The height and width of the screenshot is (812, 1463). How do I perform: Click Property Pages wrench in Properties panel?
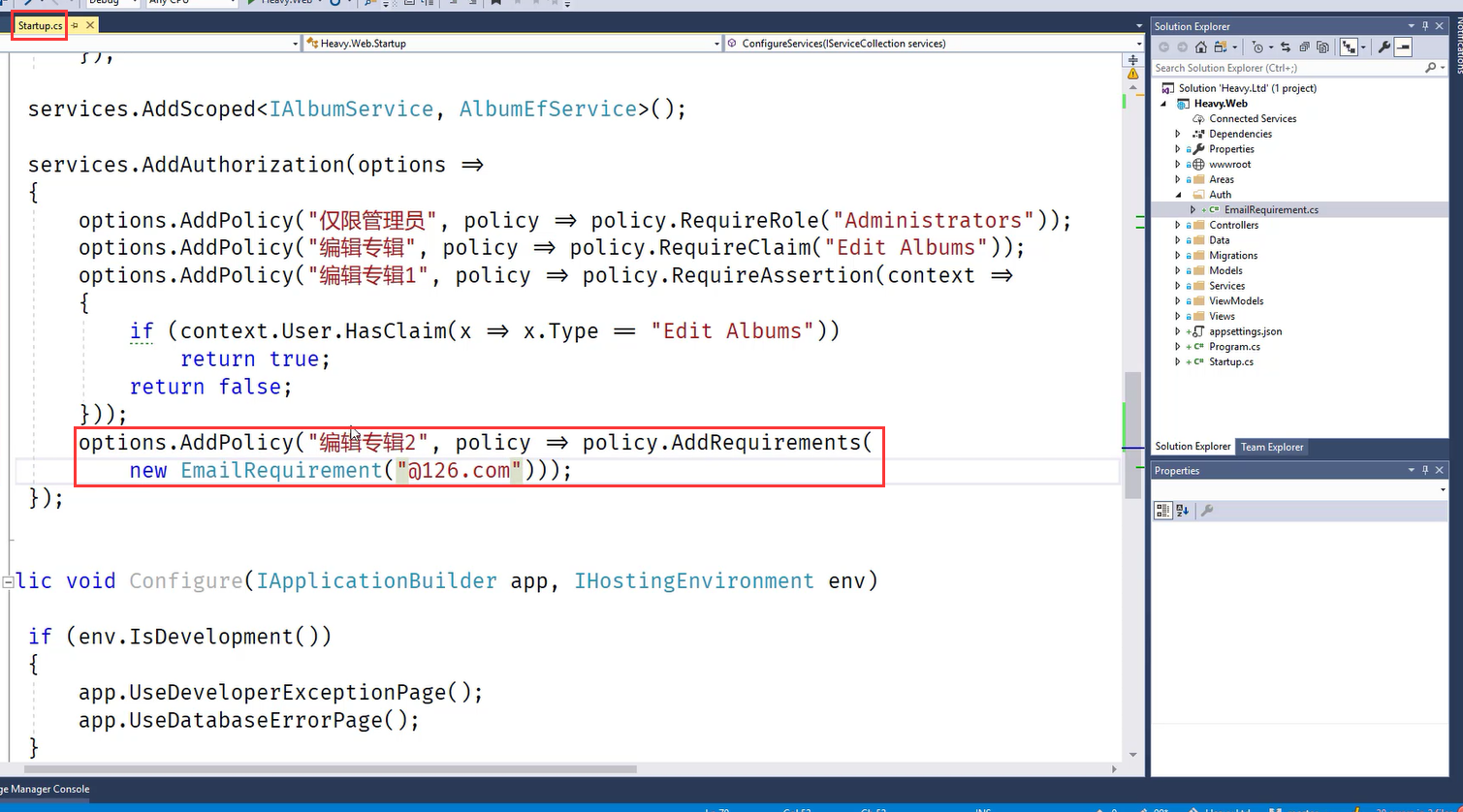click(x=1207, y=511)
